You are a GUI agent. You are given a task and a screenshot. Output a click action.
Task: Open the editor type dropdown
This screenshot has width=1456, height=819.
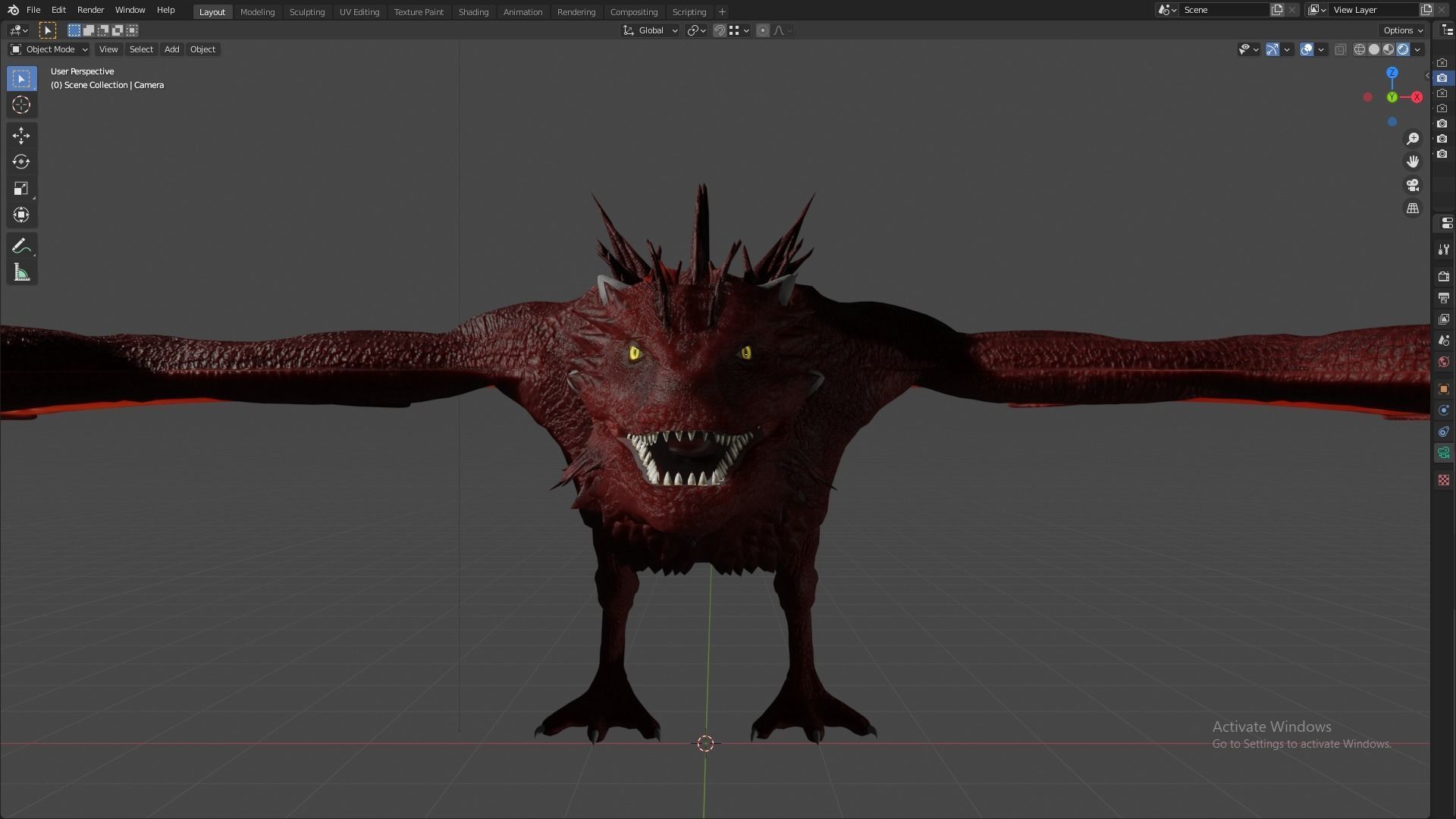pos(18,30)
